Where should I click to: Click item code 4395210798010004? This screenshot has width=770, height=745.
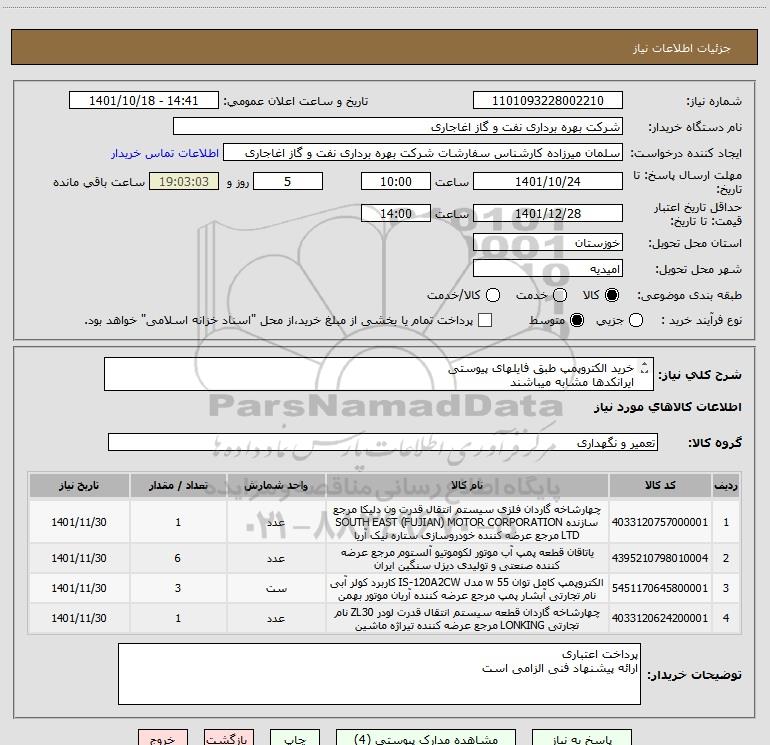(660, 558)
